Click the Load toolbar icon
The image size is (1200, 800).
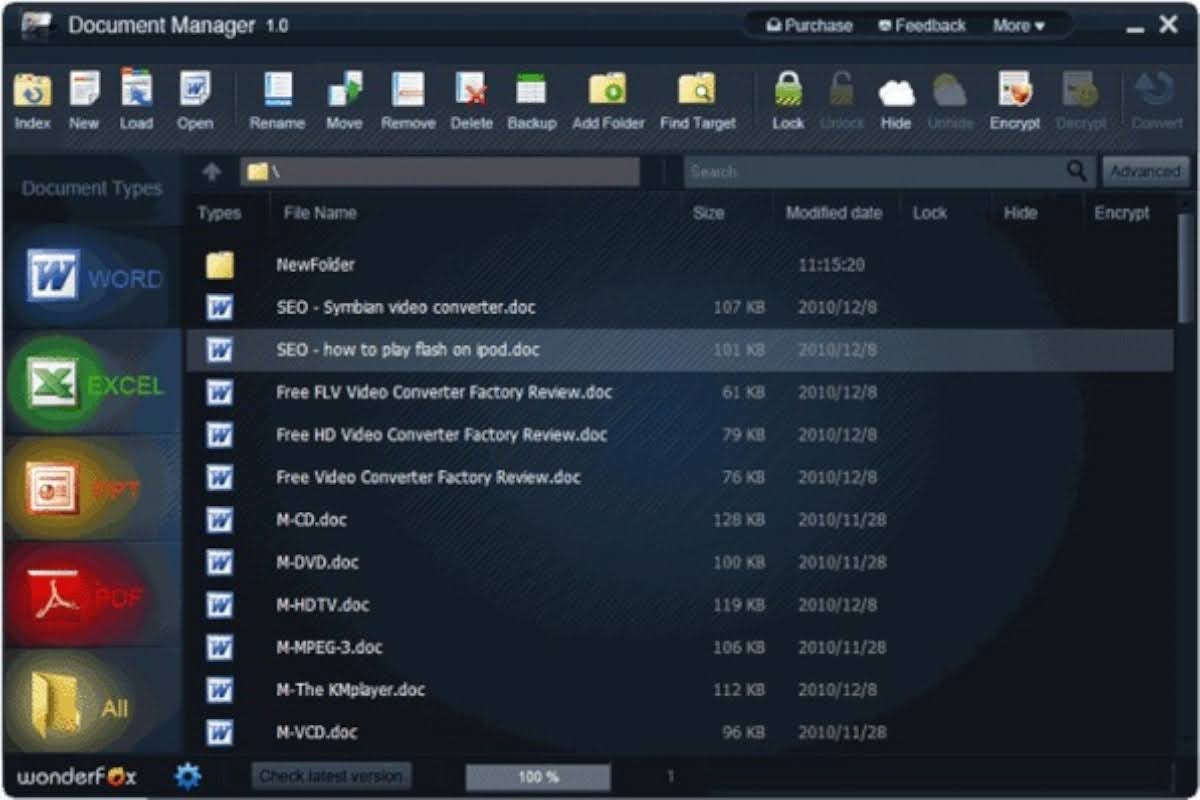click(137, 88)
